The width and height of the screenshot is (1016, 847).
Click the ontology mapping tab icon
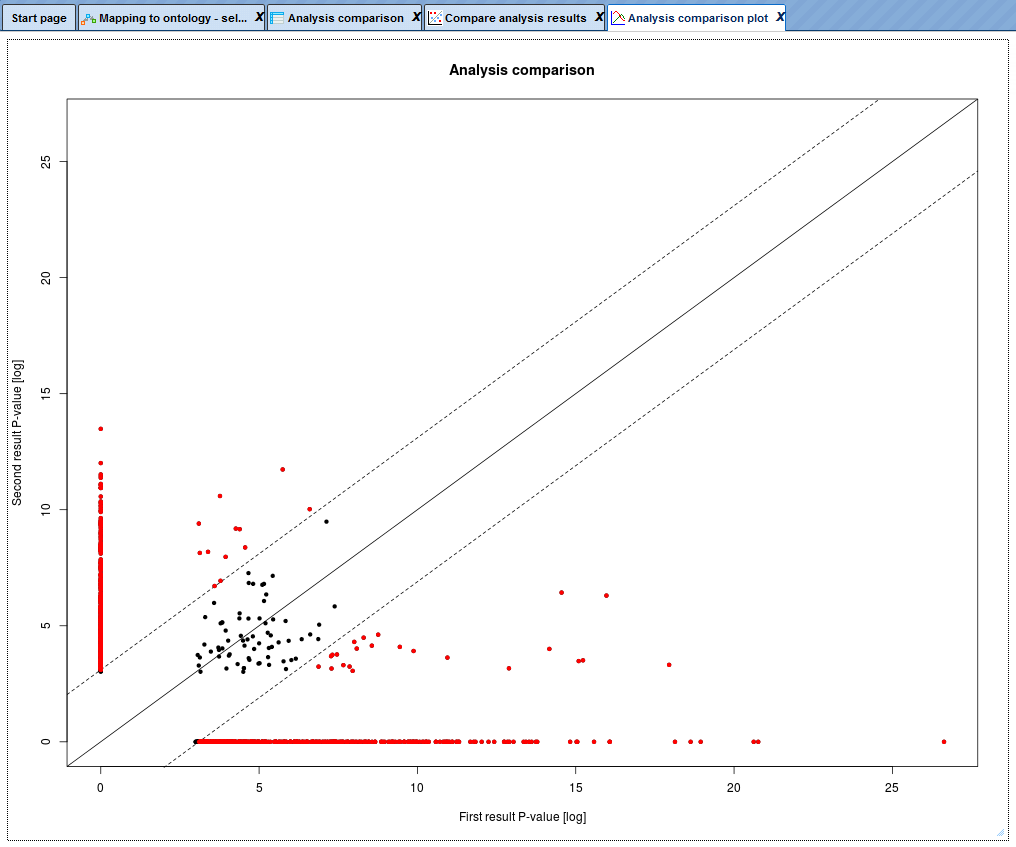coord(89,18)
